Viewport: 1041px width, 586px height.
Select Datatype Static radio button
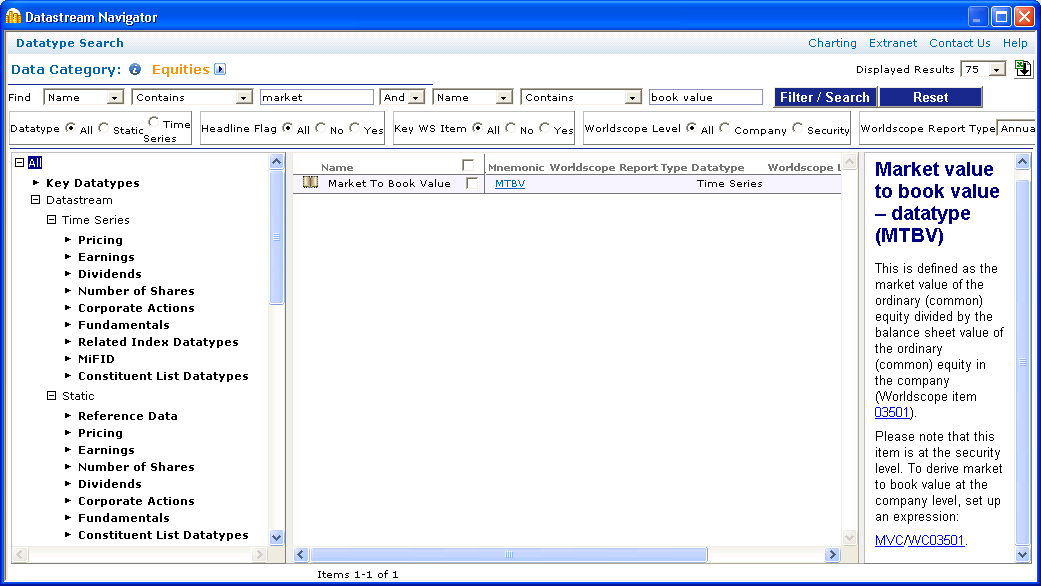104,128
